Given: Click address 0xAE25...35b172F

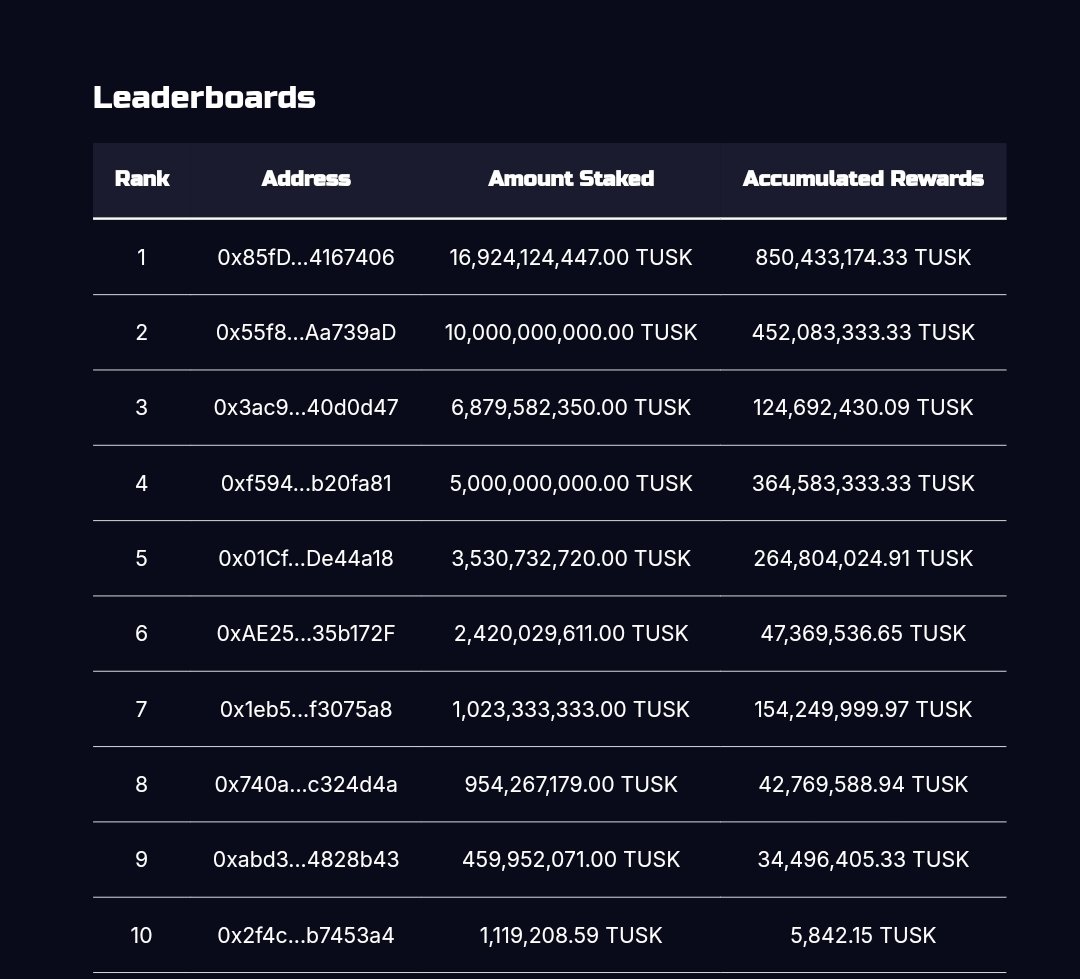Looking at the screenshot, I should pos(306,634).
